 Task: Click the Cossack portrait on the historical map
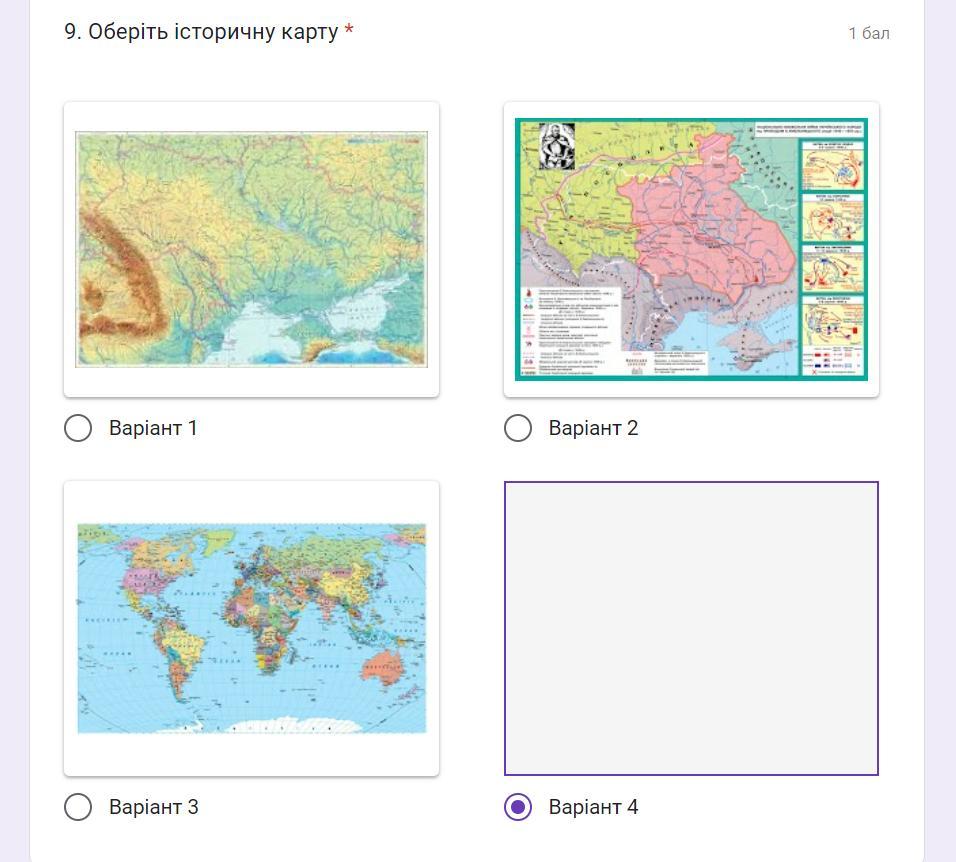pyautogui.click(x=554, y=146)
